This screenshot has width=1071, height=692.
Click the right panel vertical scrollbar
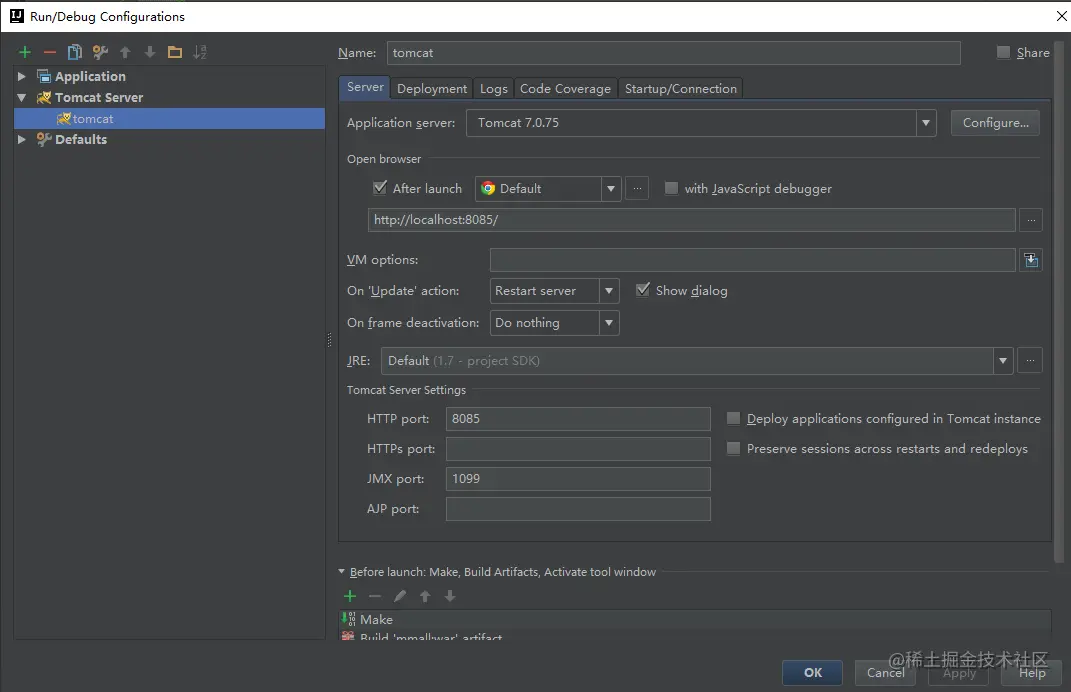click(x=1059, y=301)
